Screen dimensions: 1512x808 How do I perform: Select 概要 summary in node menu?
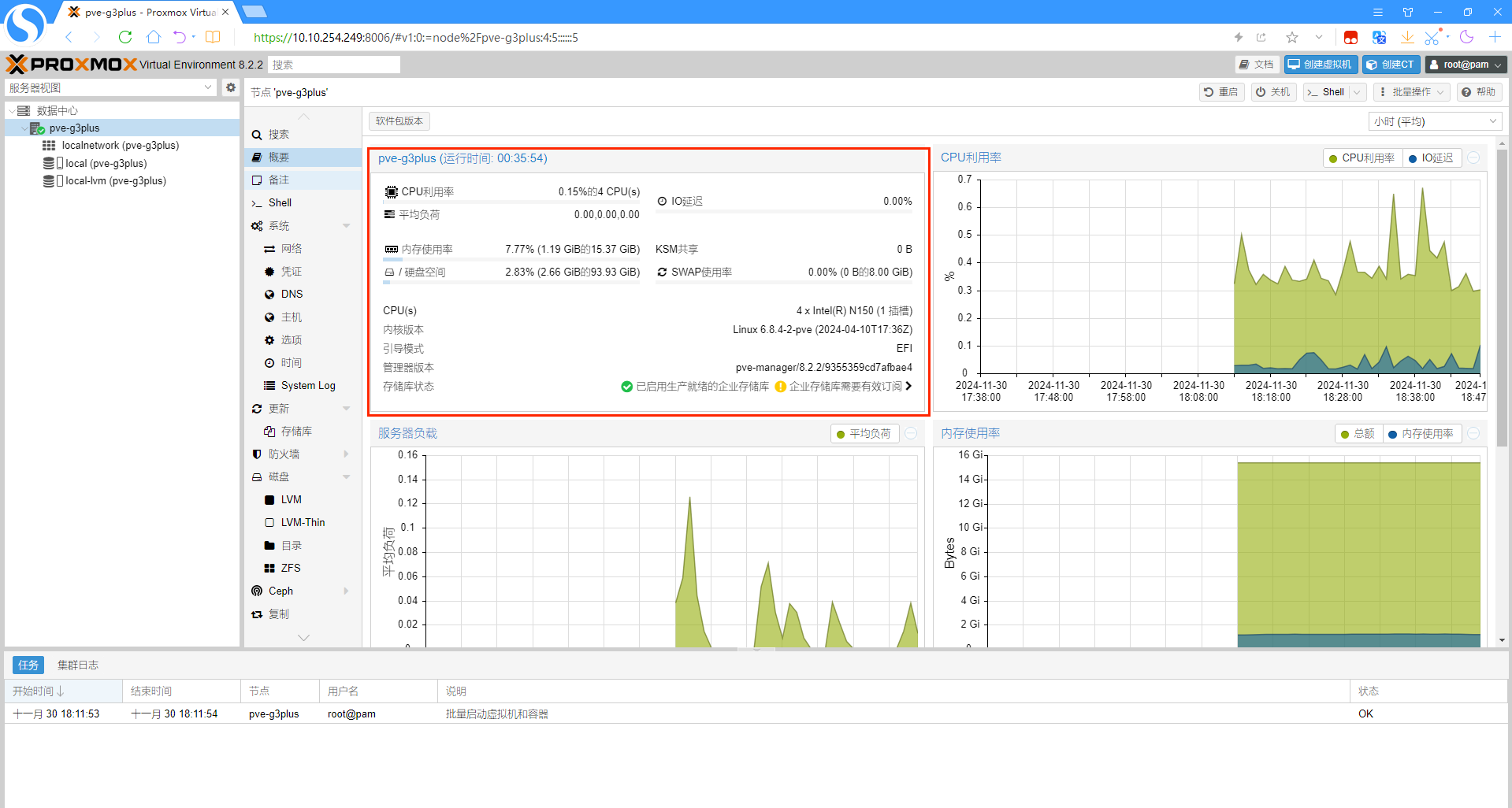tap(303, 158)
